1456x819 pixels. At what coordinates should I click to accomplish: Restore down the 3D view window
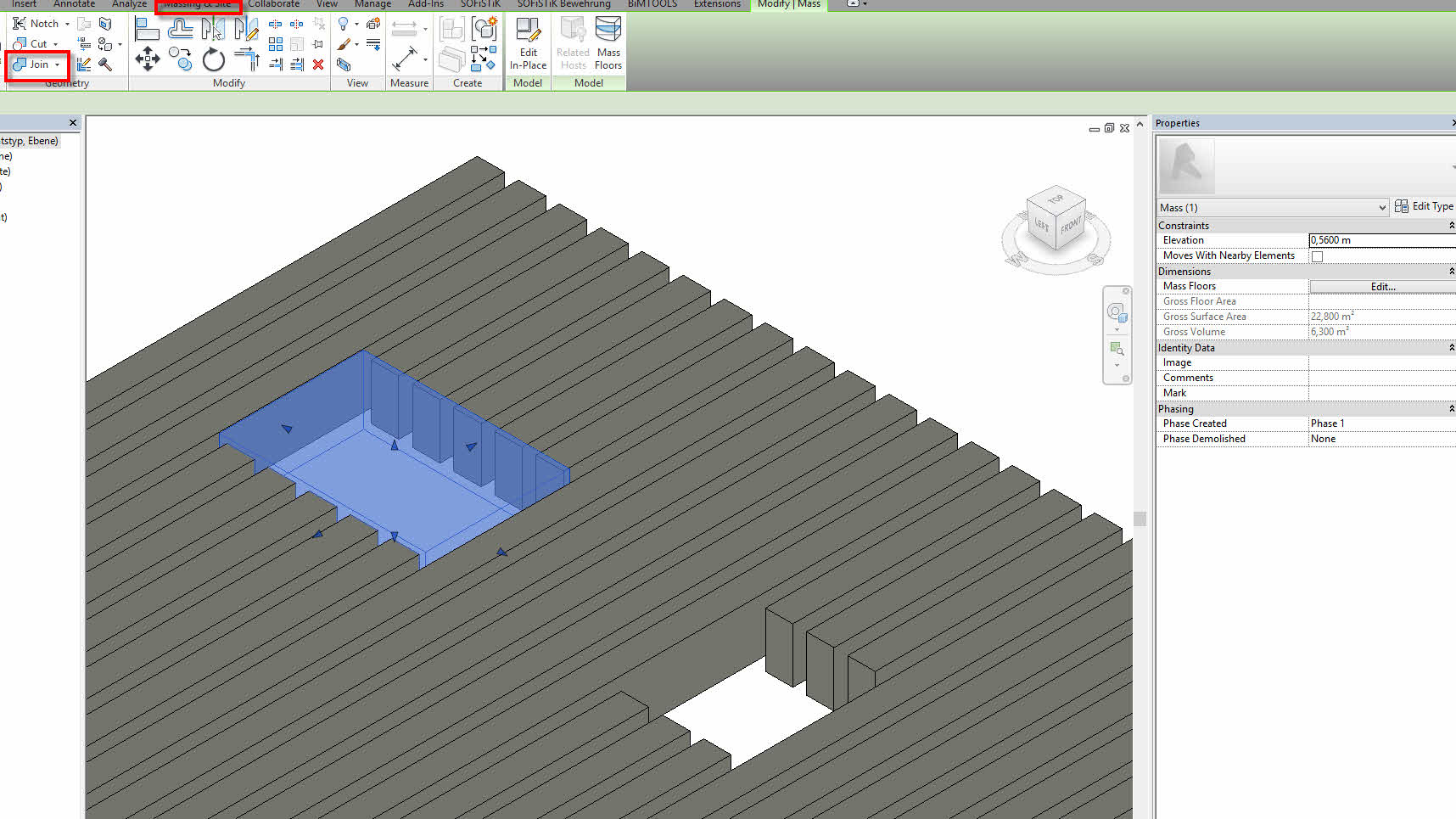pos(1109,128)
